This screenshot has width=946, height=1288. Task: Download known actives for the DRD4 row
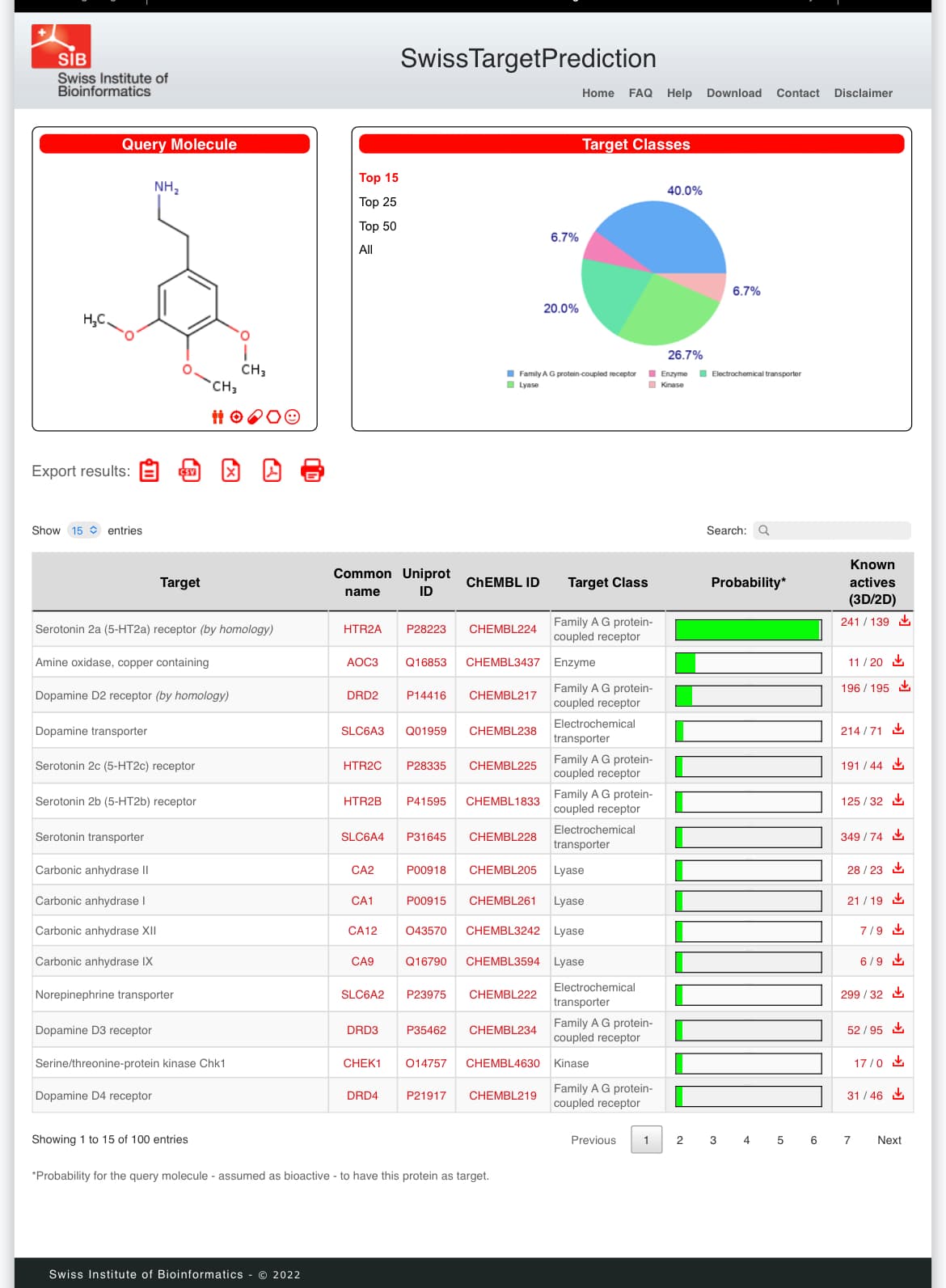[x=898, y=1095]
